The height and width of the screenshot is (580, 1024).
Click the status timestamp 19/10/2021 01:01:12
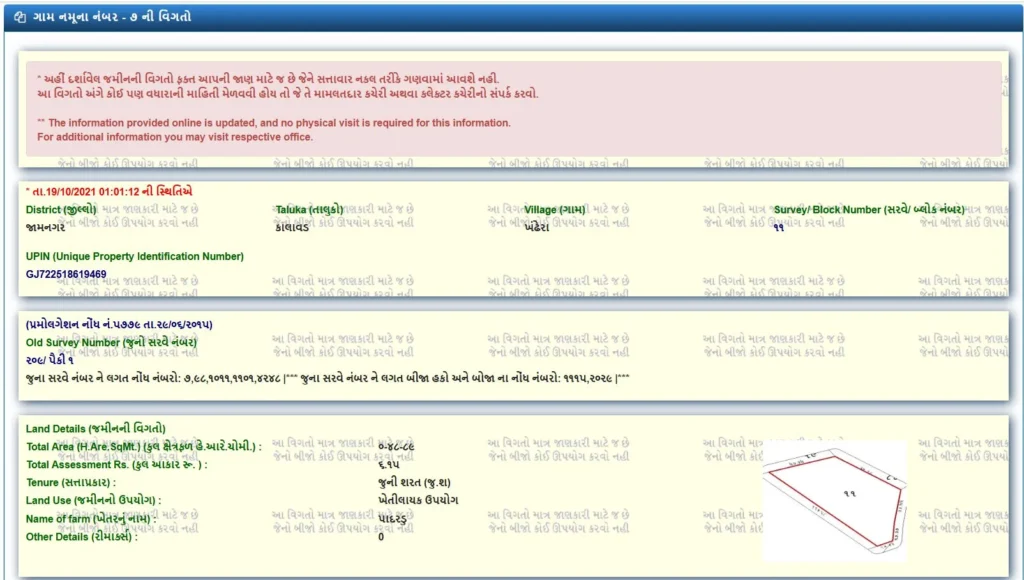(110, 191)
